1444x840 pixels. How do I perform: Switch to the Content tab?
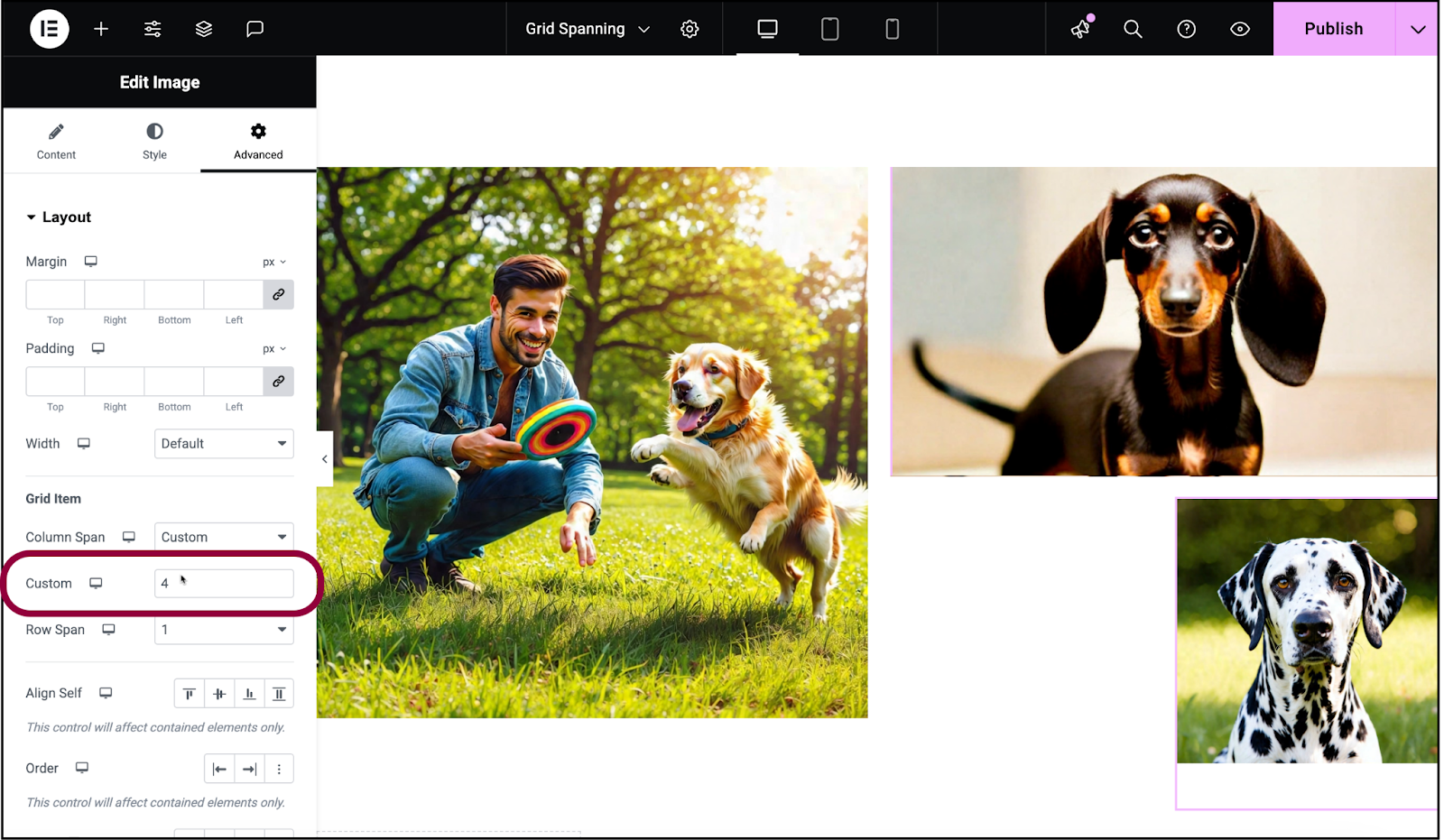click(56, 141)
